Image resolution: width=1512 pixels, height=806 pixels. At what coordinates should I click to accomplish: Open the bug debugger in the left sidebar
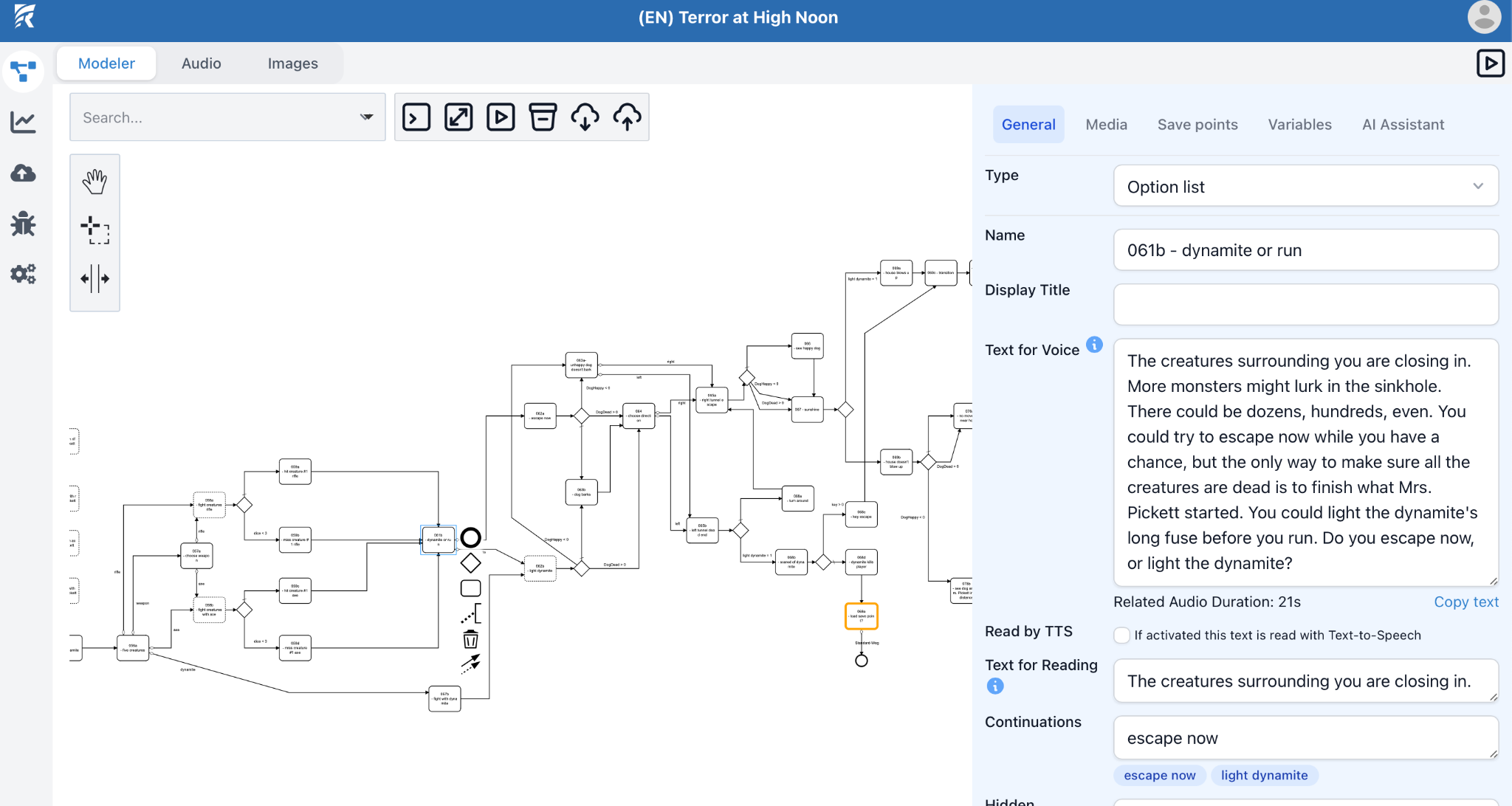(24, 224)
